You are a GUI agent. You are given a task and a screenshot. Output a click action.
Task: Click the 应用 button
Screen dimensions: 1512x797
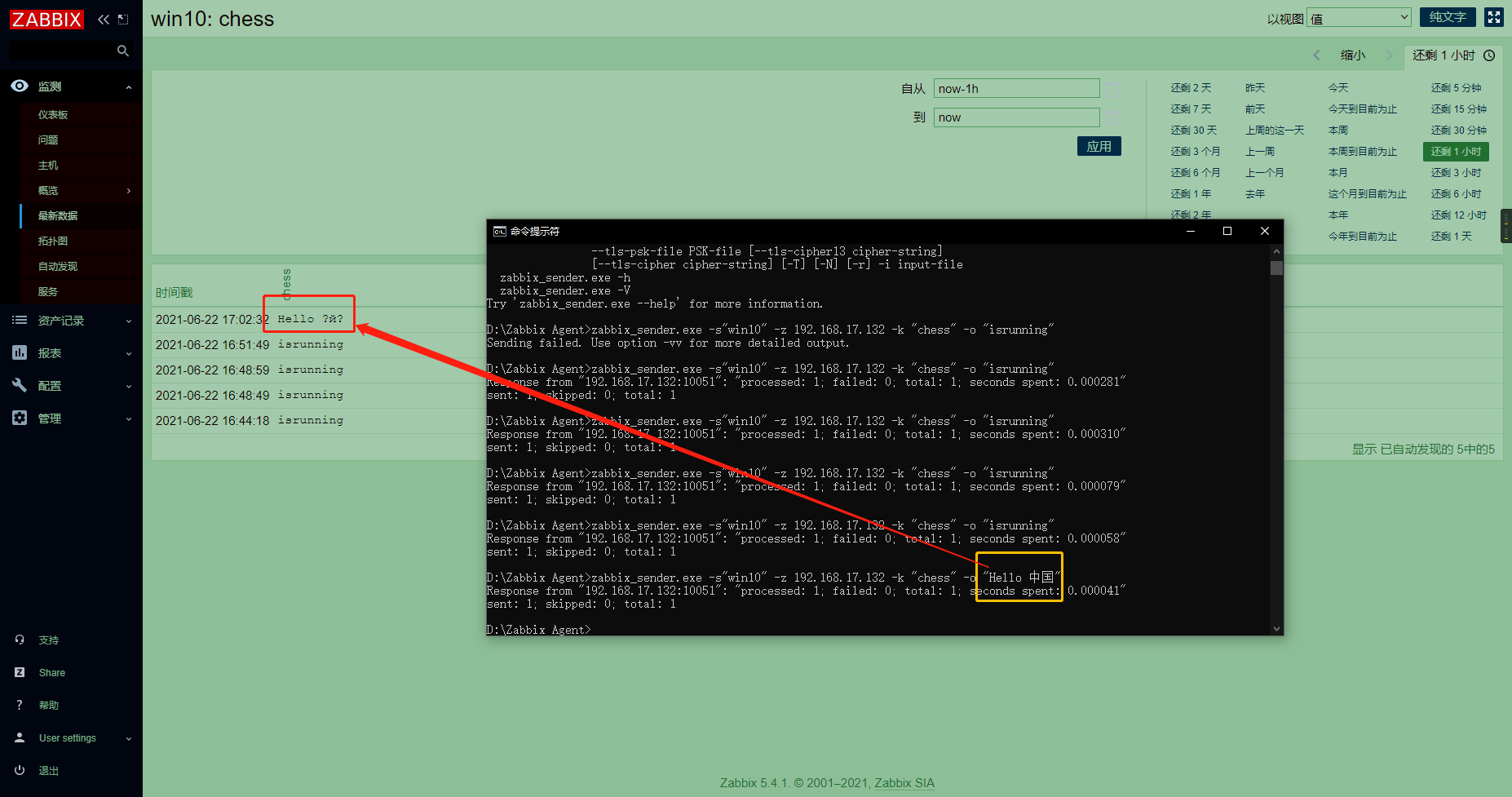[x=1099, y=146]
